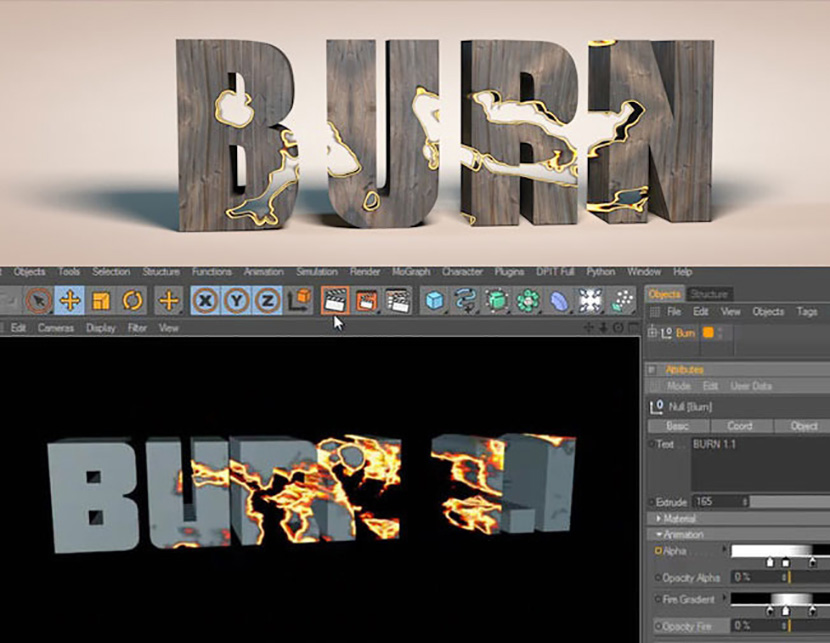Click the orange tag on the Burn object
Image resolution: width=830 pixels, height=643 pixels.
coord(708,333)
